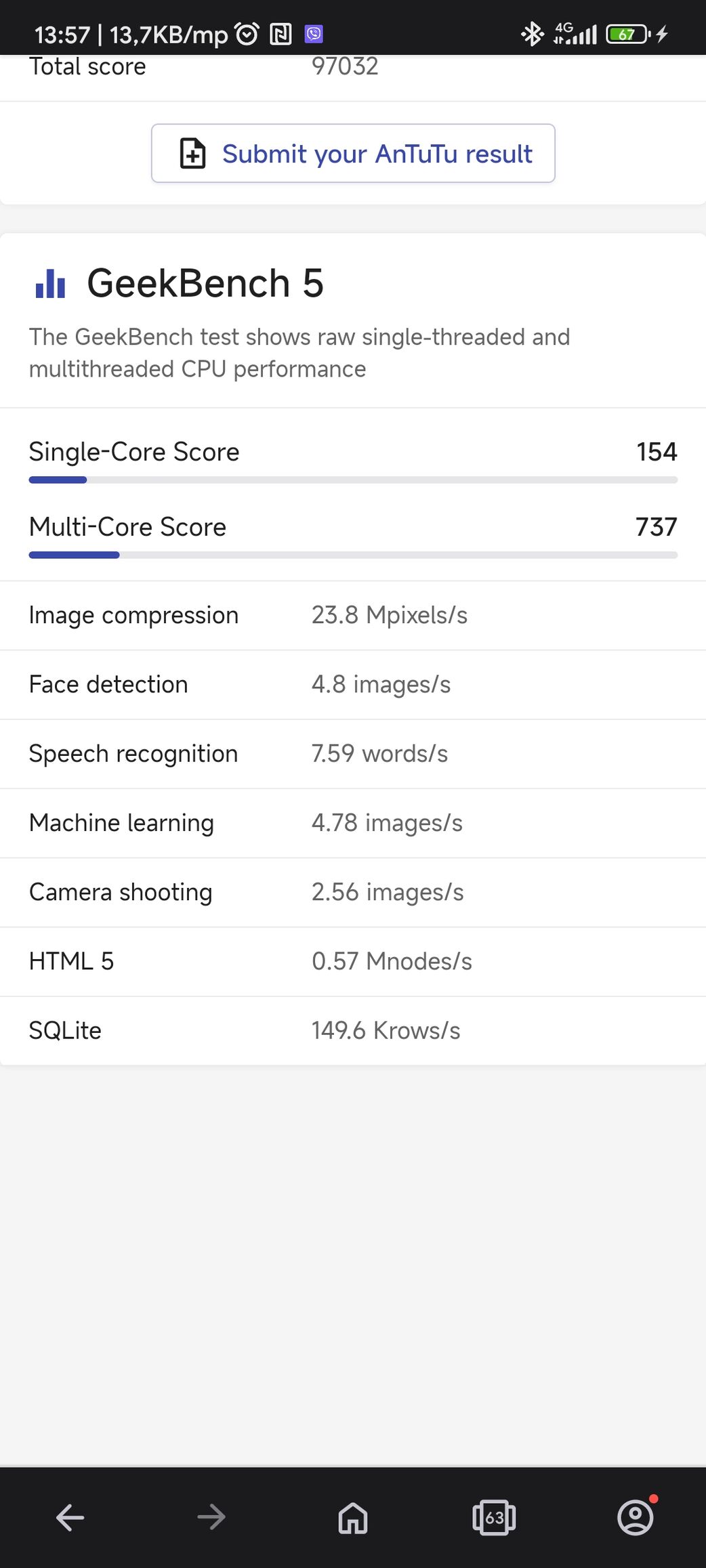Viewport: 706px width, 1568px height.
Task: Tap the Total score value 97032
Action: coord(345,66)
